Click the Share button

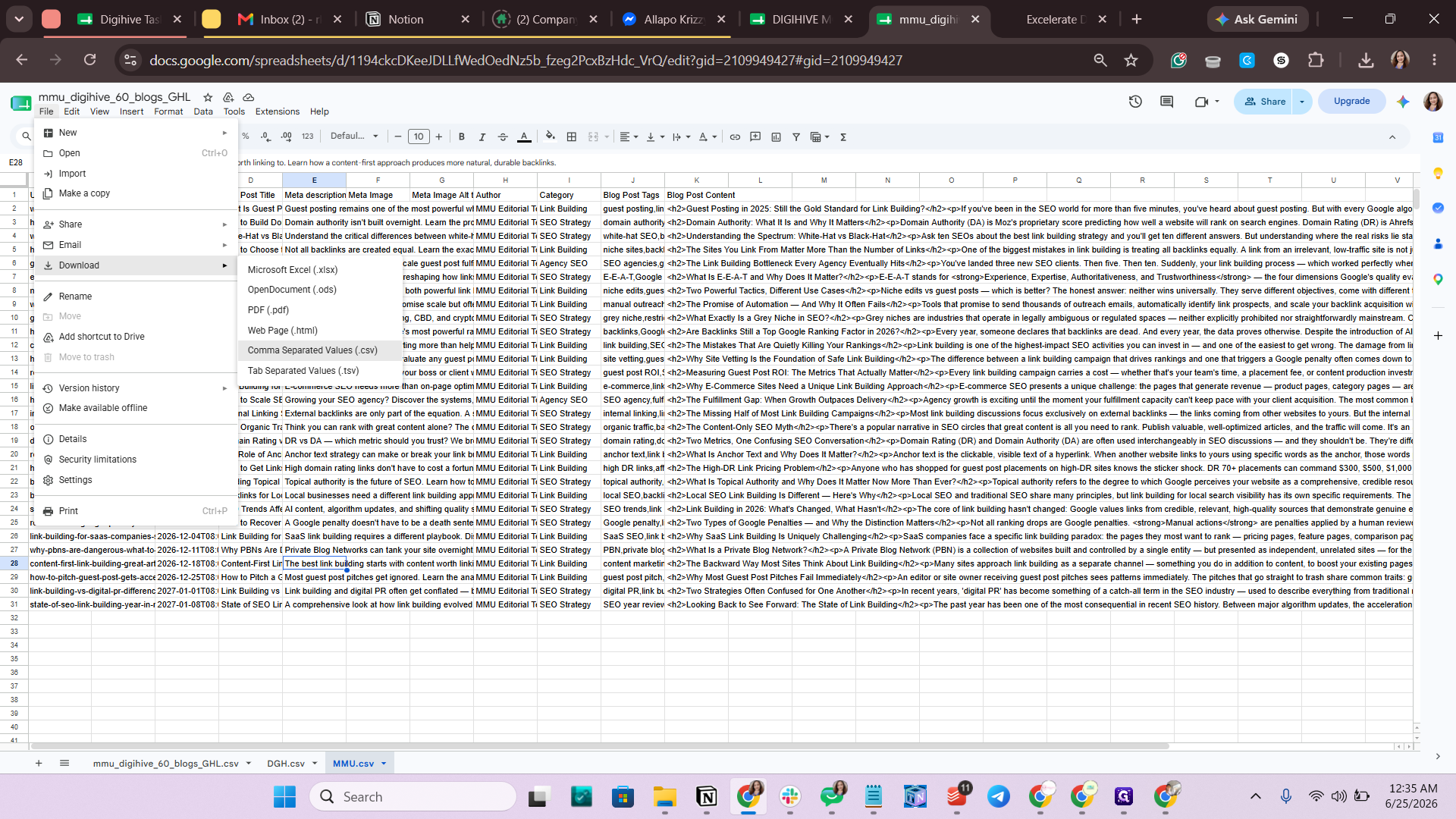pos(1265,101)
